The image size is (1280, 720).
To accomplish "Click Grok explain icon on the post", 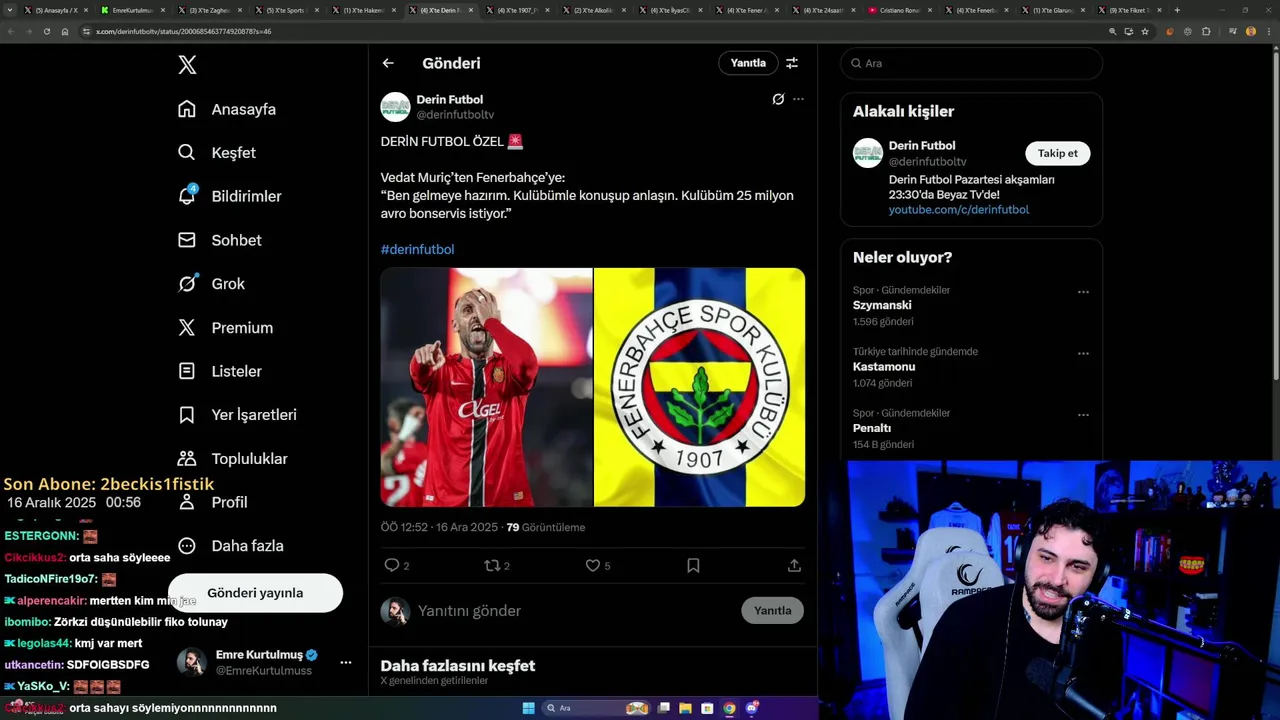I will point(778,99).
